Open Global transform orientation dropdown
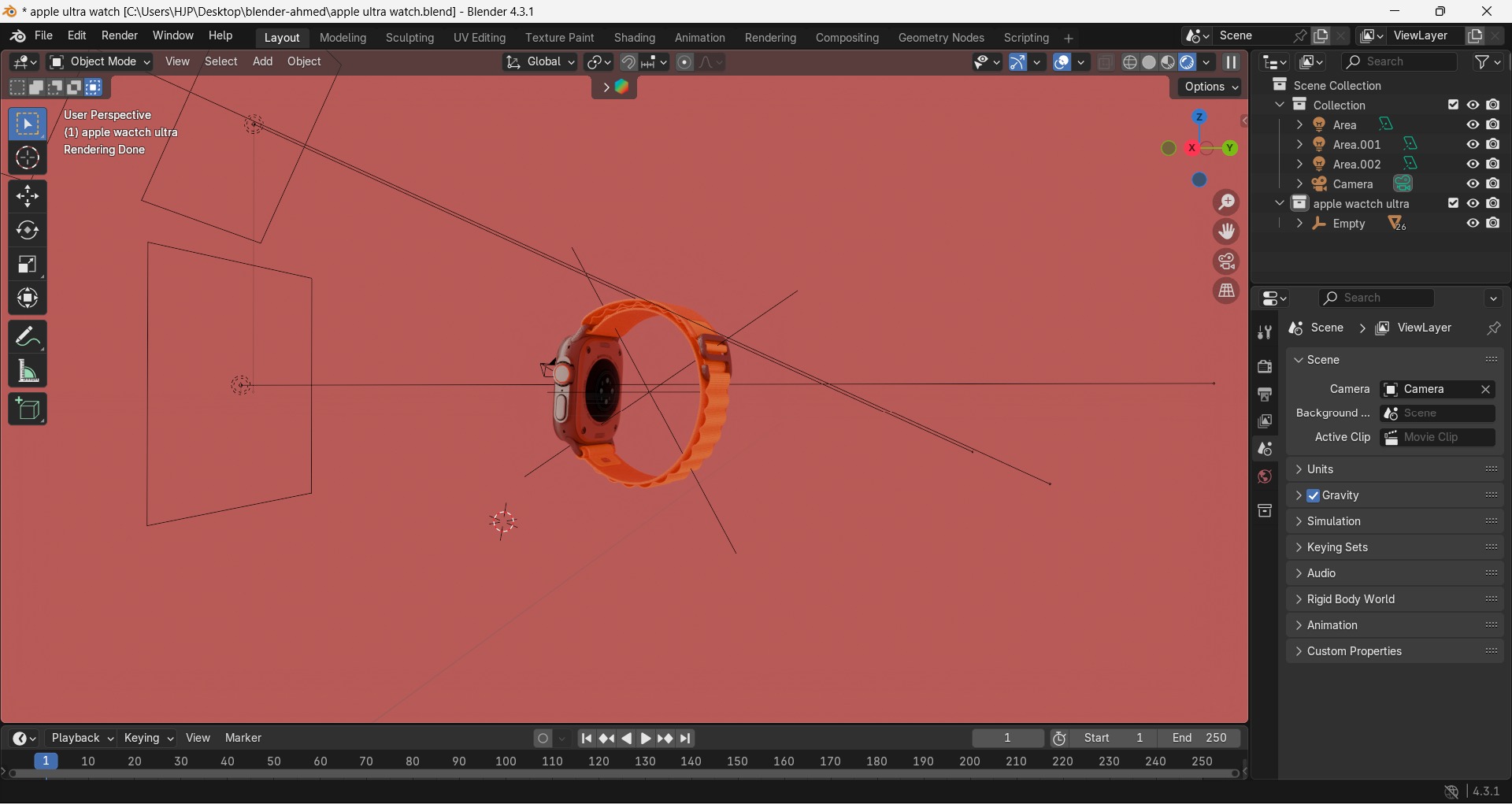Viewport: 1512px width, 804px height. pyautogui.click(x=540, y=62)
